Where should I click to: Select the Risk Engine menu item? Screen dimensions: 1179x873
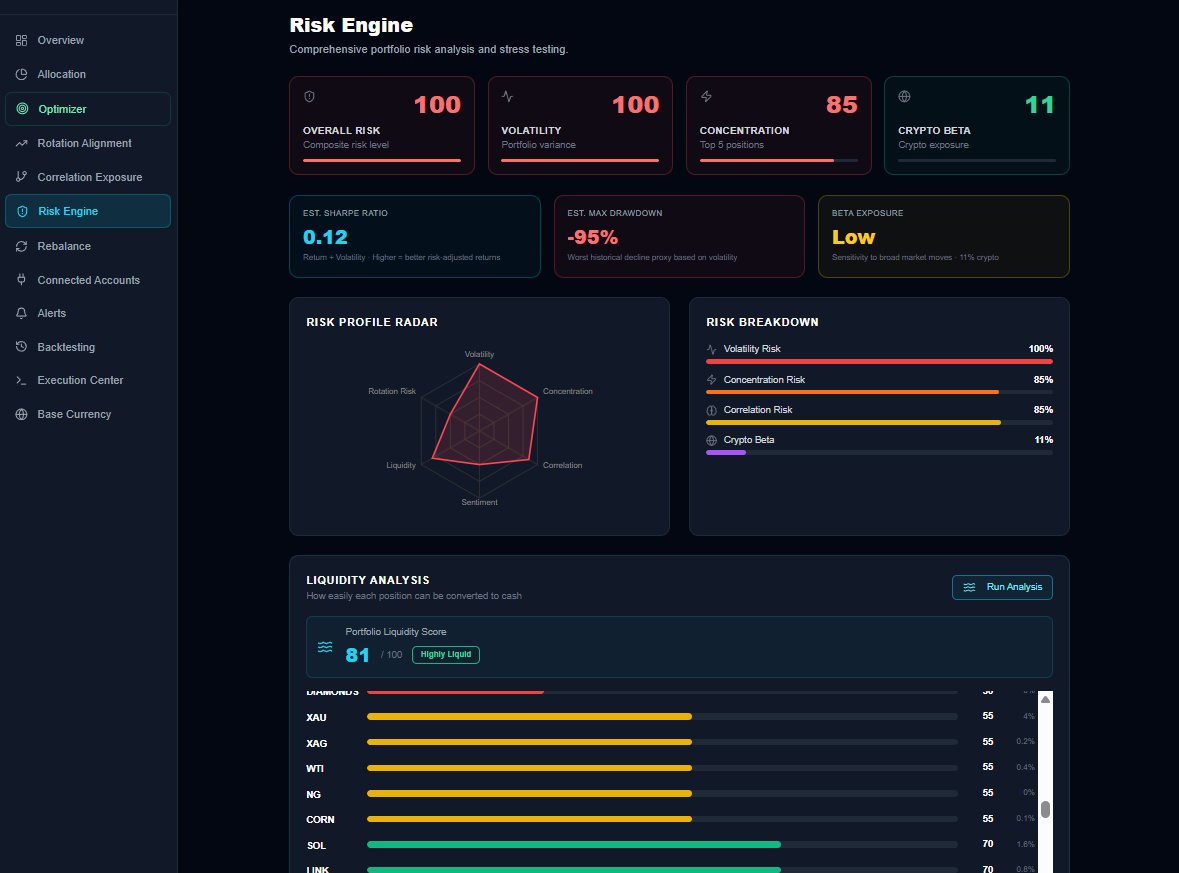tap(88, 211)
